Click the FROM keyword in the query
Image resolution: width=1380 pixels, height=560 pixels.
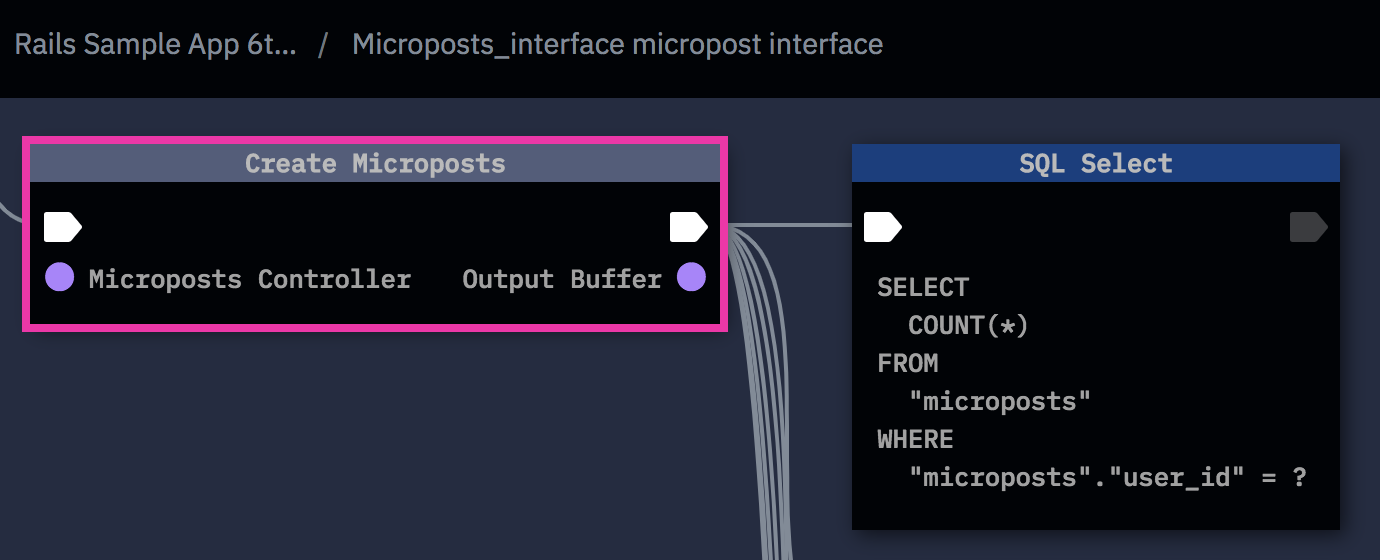pyautogui.click(x=907, y=364)
